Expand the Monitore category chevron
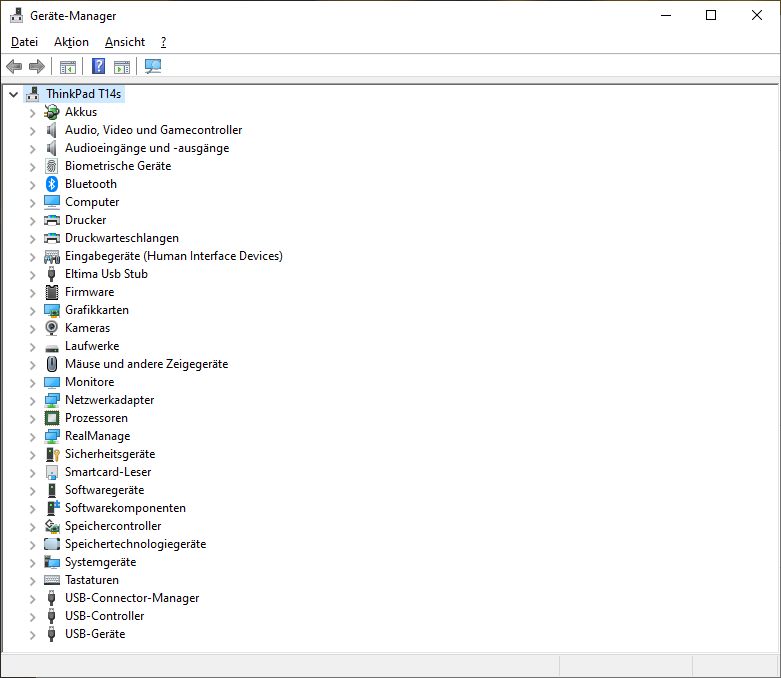The height and width of the screenshot is (678, 781). [32, 383]
